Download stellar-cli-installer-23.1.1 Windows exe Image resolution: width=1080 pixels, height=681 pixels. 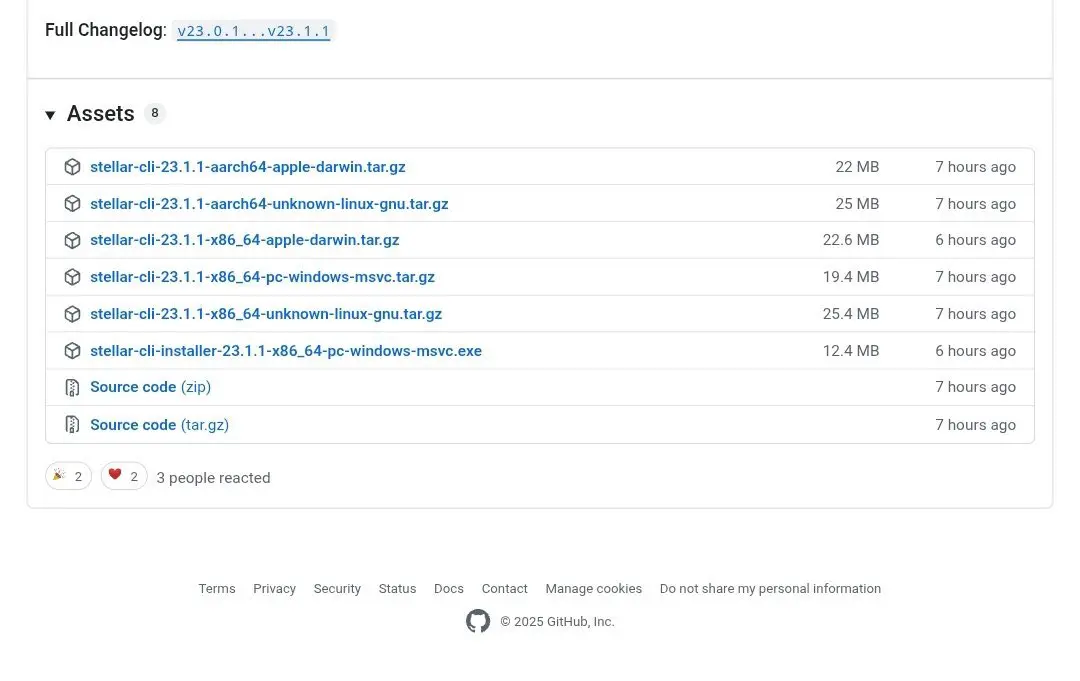pos(286,350)
